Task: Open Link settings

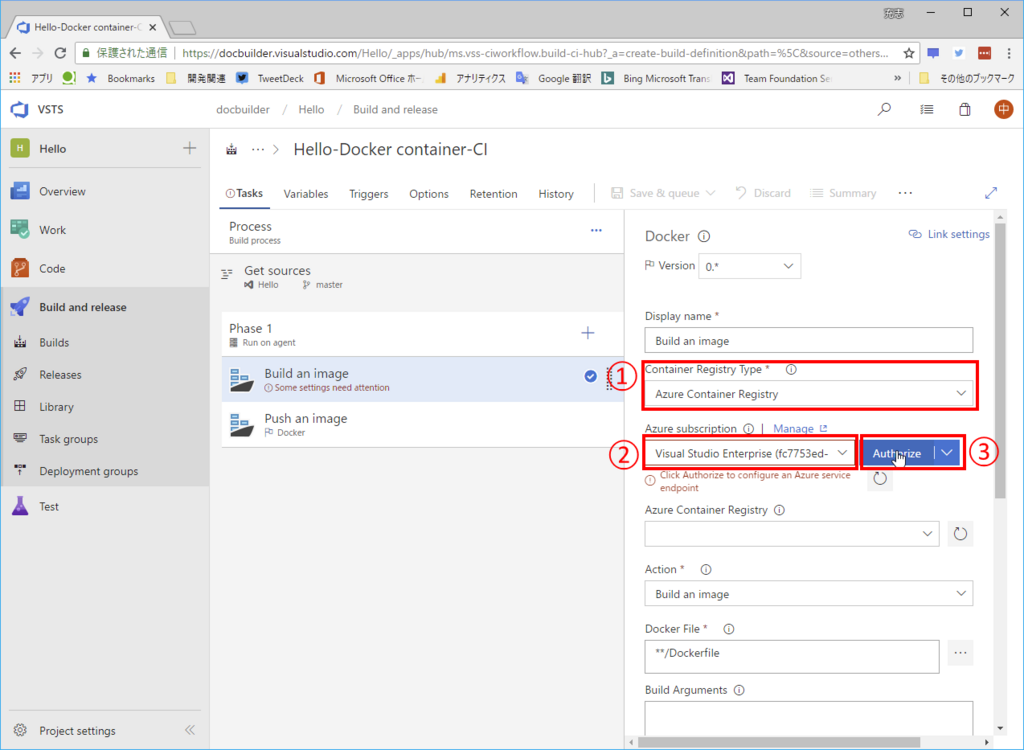Action: click(949, 234)
